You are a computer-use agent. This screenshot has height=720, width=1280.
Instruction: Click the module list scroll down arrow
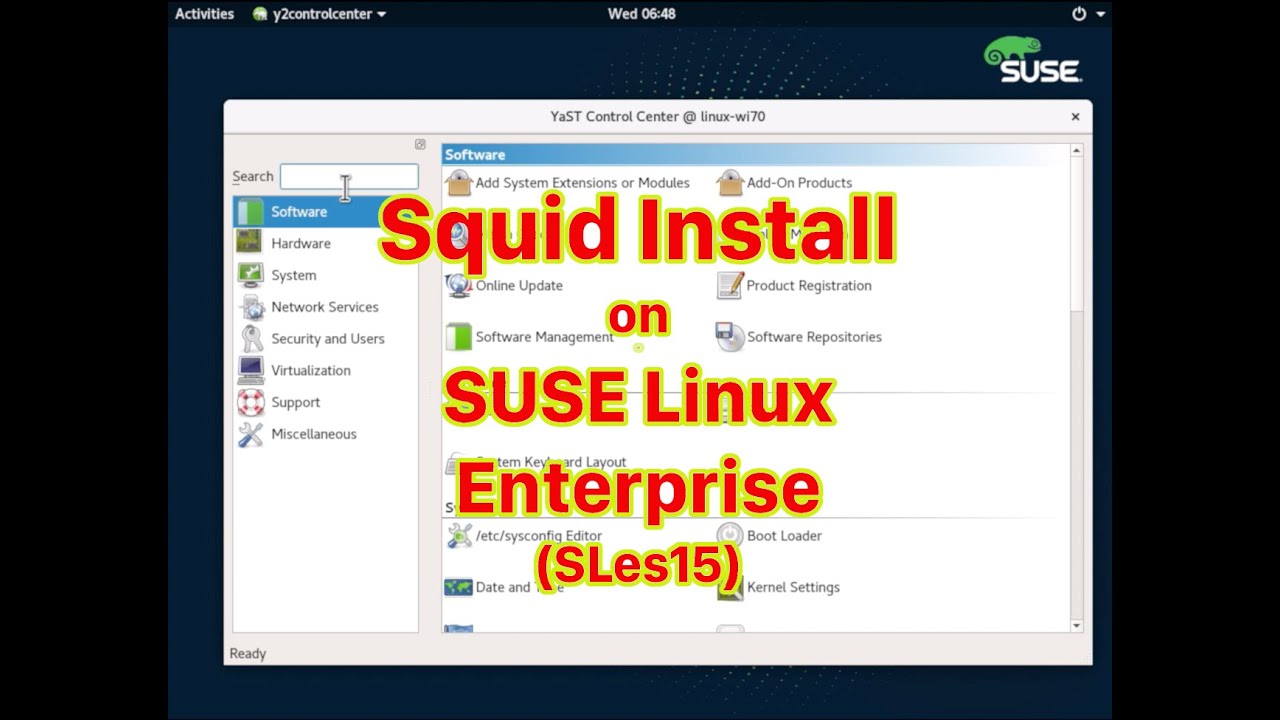pos(1076,626)
